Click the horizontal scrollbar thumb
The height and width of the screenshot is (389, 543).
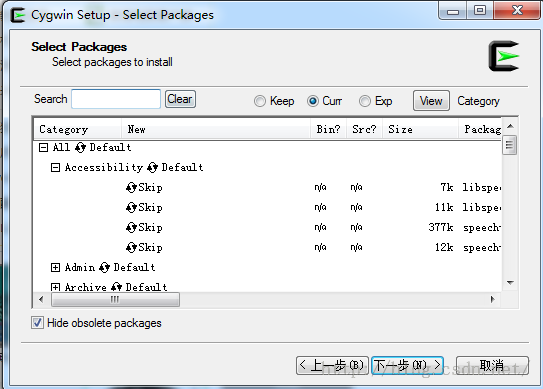[115, 300]
